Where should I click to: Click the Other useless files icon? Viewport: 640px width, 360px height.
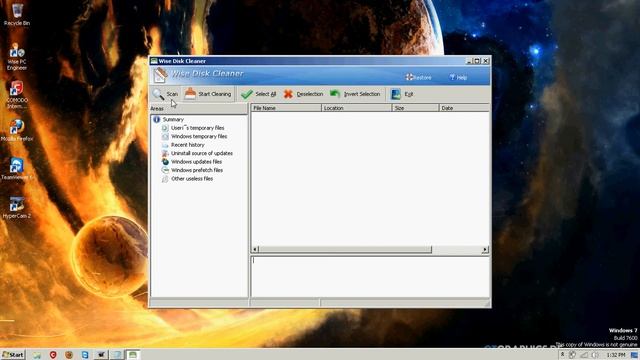tap(165, 179)
